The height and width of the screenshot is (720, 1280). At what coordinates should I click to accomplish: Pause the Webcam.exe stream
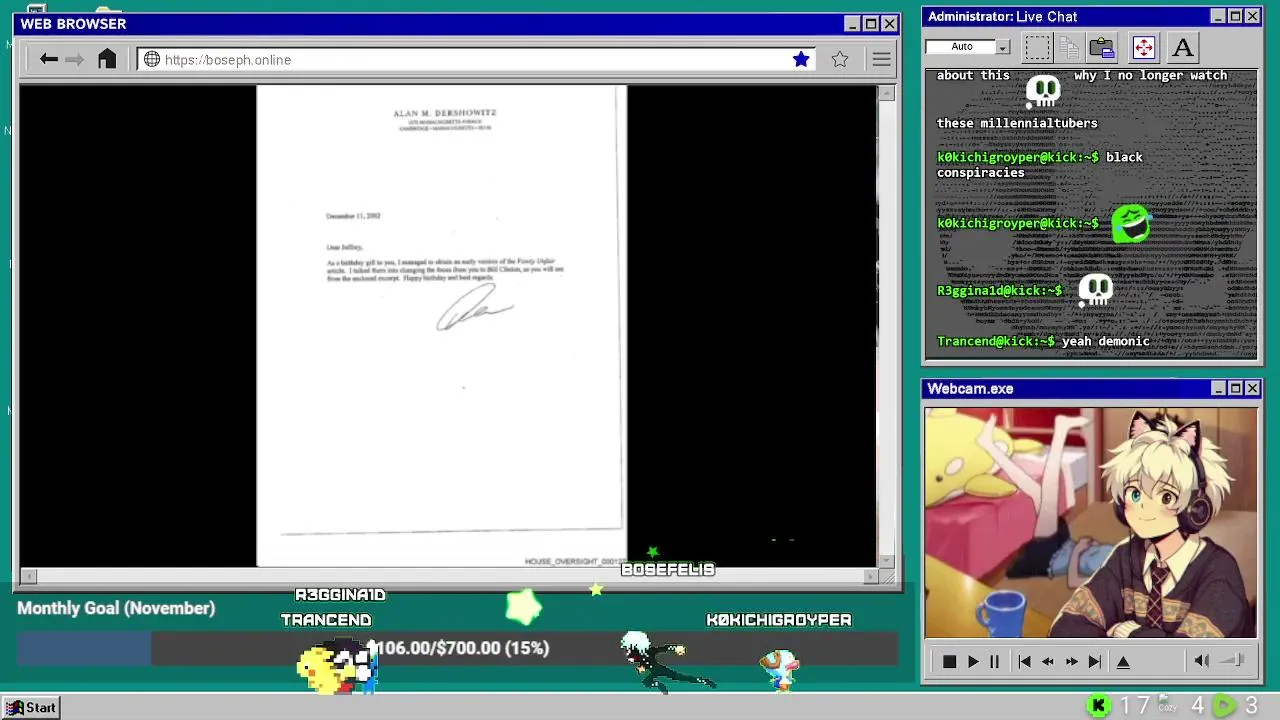pyautogui.click(x=994, y=661)
